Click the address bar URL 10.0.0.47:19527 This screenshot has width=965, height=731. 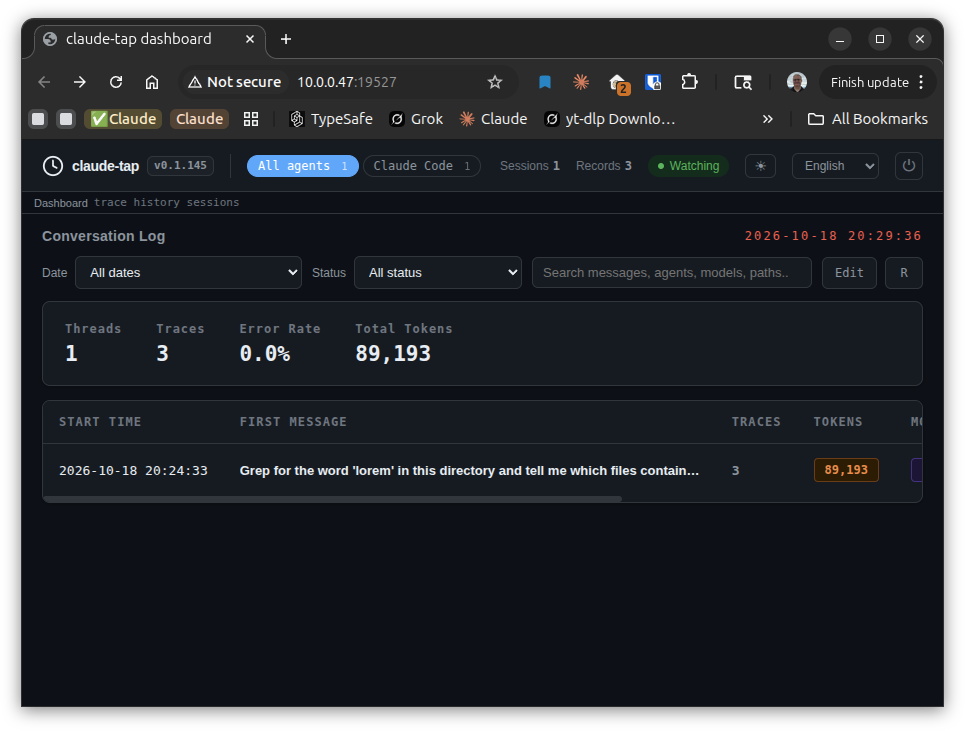pyautogui.click(x=347, y=82)
